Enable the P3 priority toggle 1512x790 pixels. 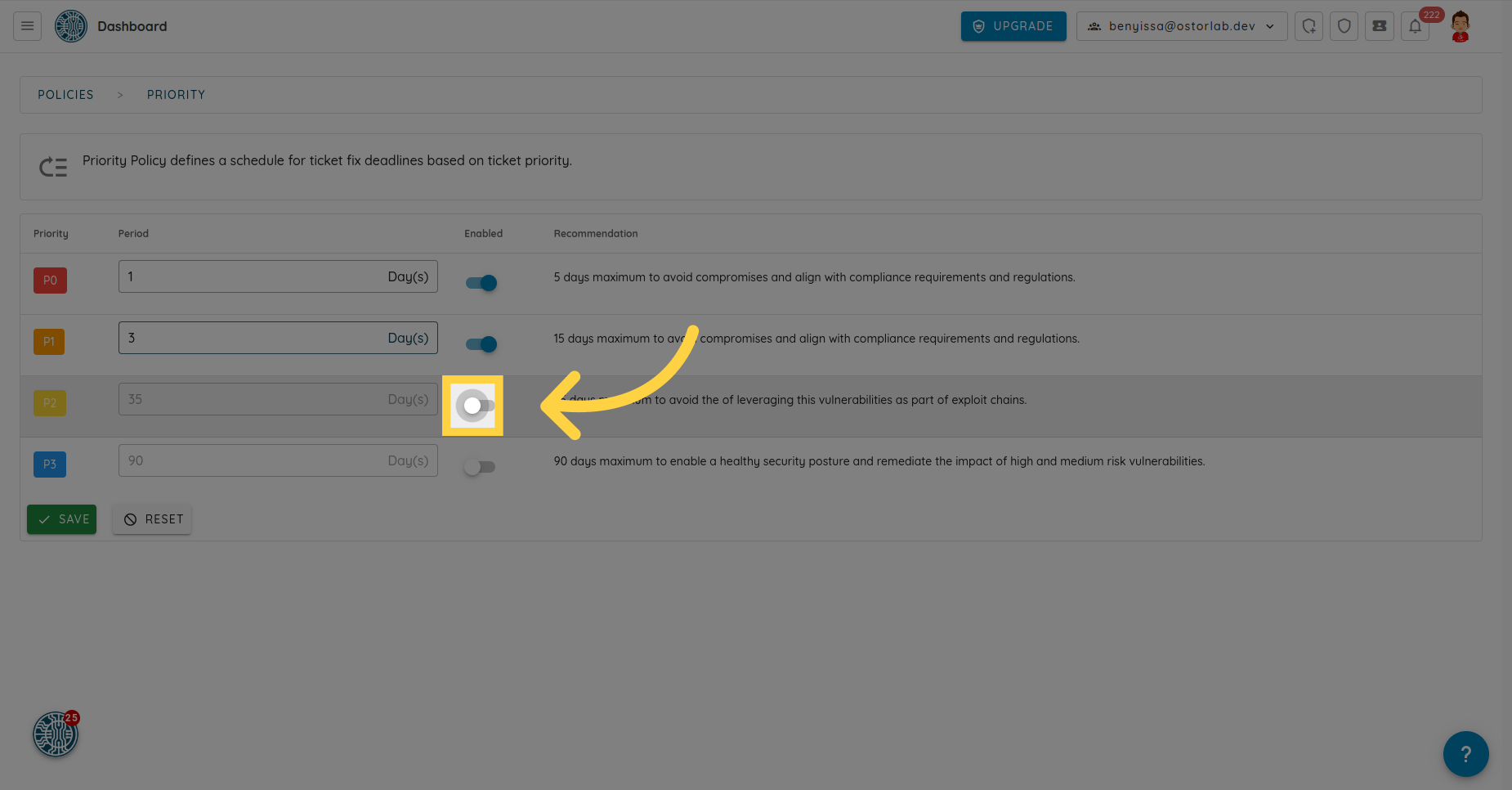point(479,467)
